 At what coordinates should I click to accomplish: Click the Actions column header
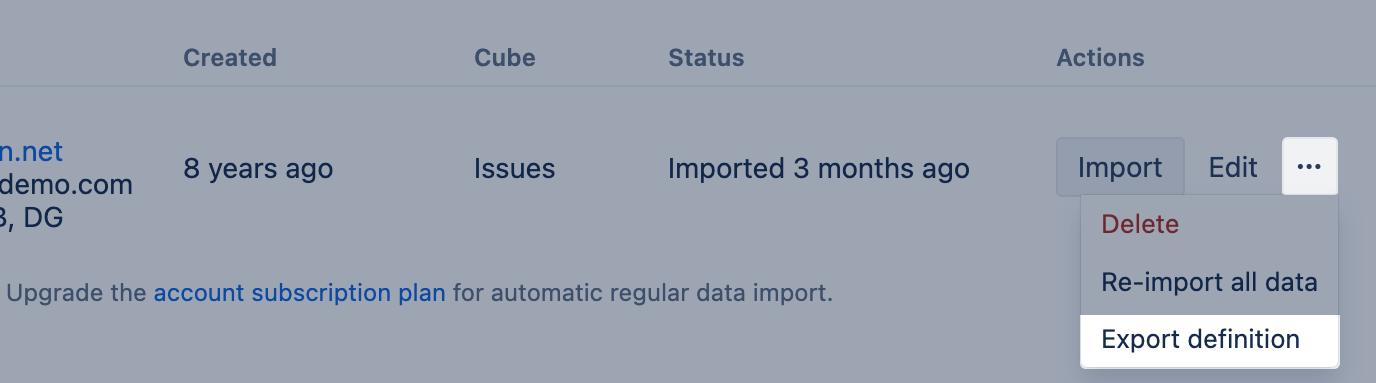1100,58
